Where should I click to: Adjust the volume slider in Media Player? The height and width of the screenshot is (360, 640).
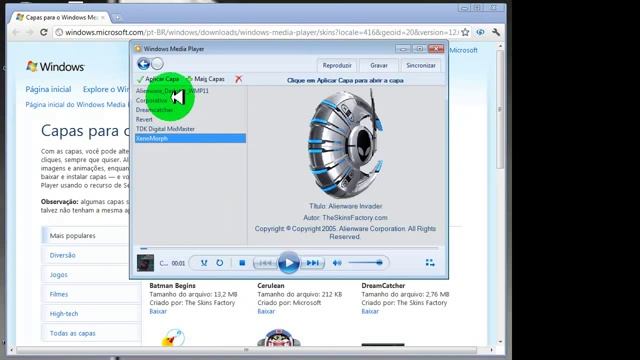click(366, 263)
